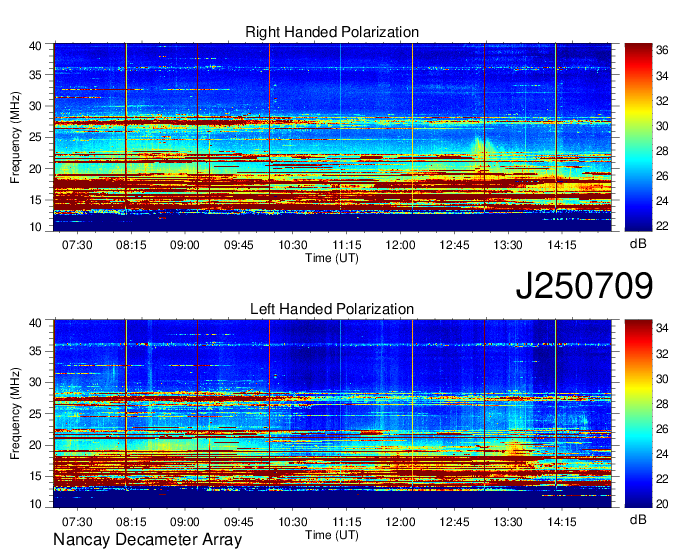Click the 15 MHz tick on top plot
This screenshot has height=552, width=680.
(x=35, y=200)
